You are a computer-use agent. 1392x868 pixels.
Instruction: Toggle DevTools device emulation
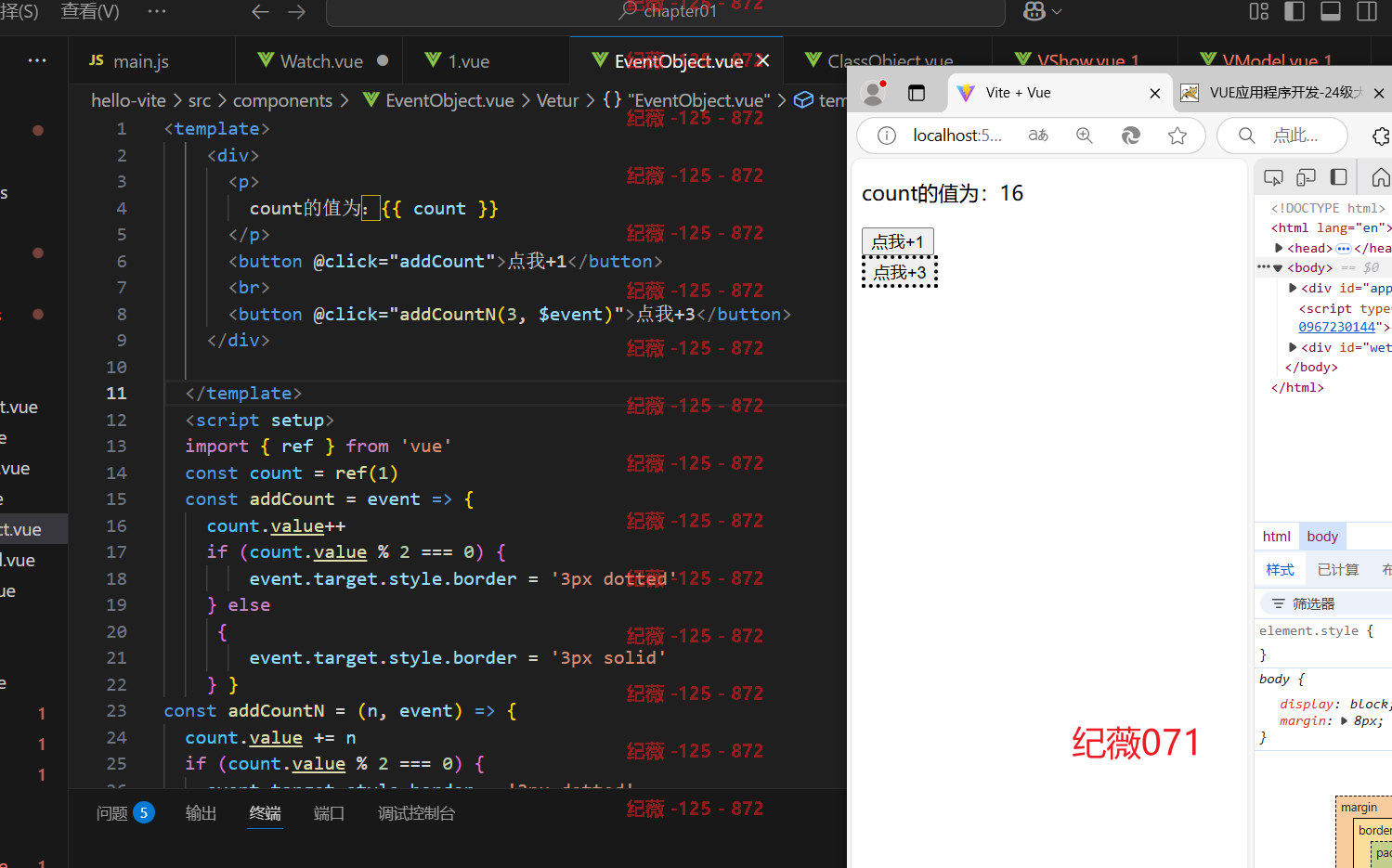[x=1307, y=176]
